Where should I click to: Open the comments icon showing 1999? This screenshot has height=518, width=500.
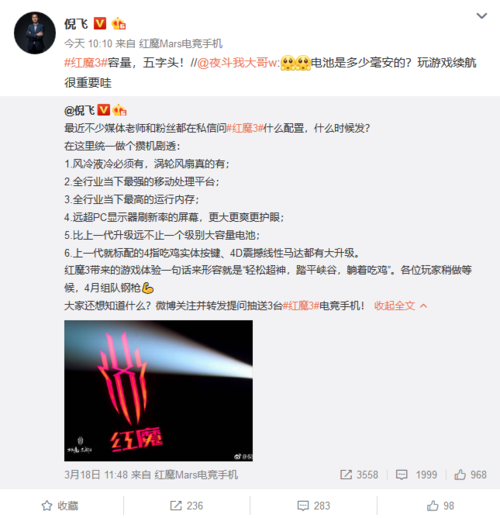(416, 475)
